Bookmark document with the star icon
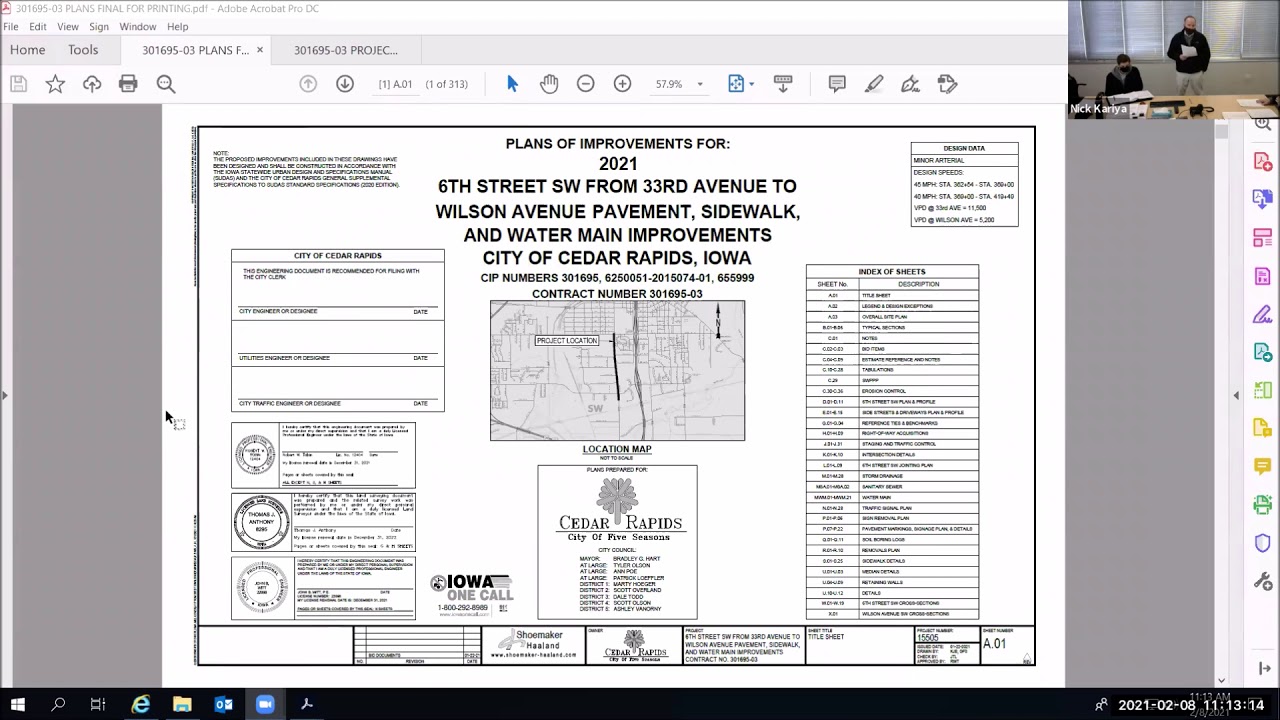The width and height of the screenshot is (1280, 720). pyautogui.click(x=55, y=84)
